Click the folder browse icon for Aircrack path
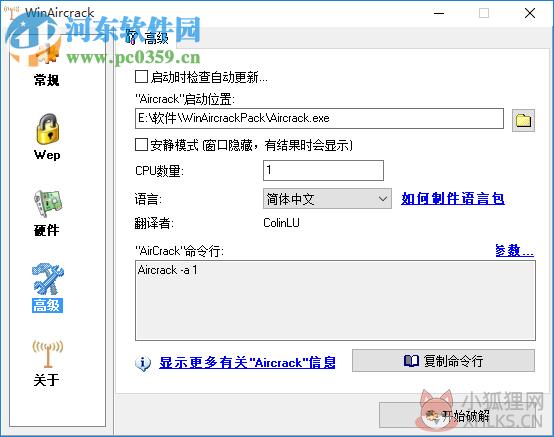Screen dimensions: 554x437 523,120
